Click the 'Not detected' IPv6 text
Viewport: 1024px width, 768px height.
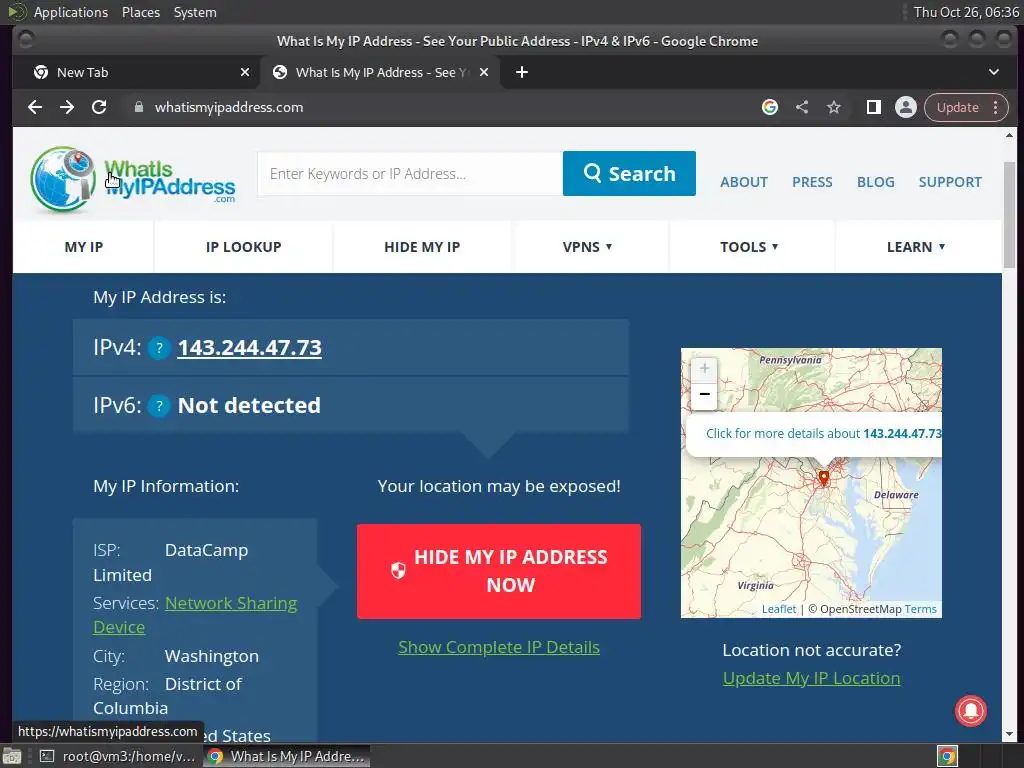click(249, 406)
